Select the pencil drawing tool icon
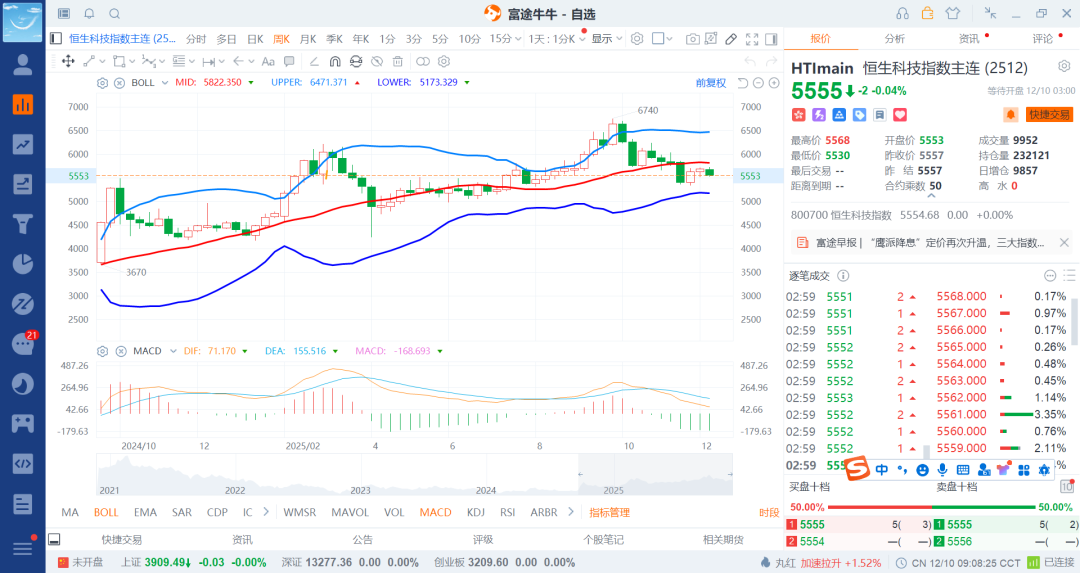 [x=731, y=39]
